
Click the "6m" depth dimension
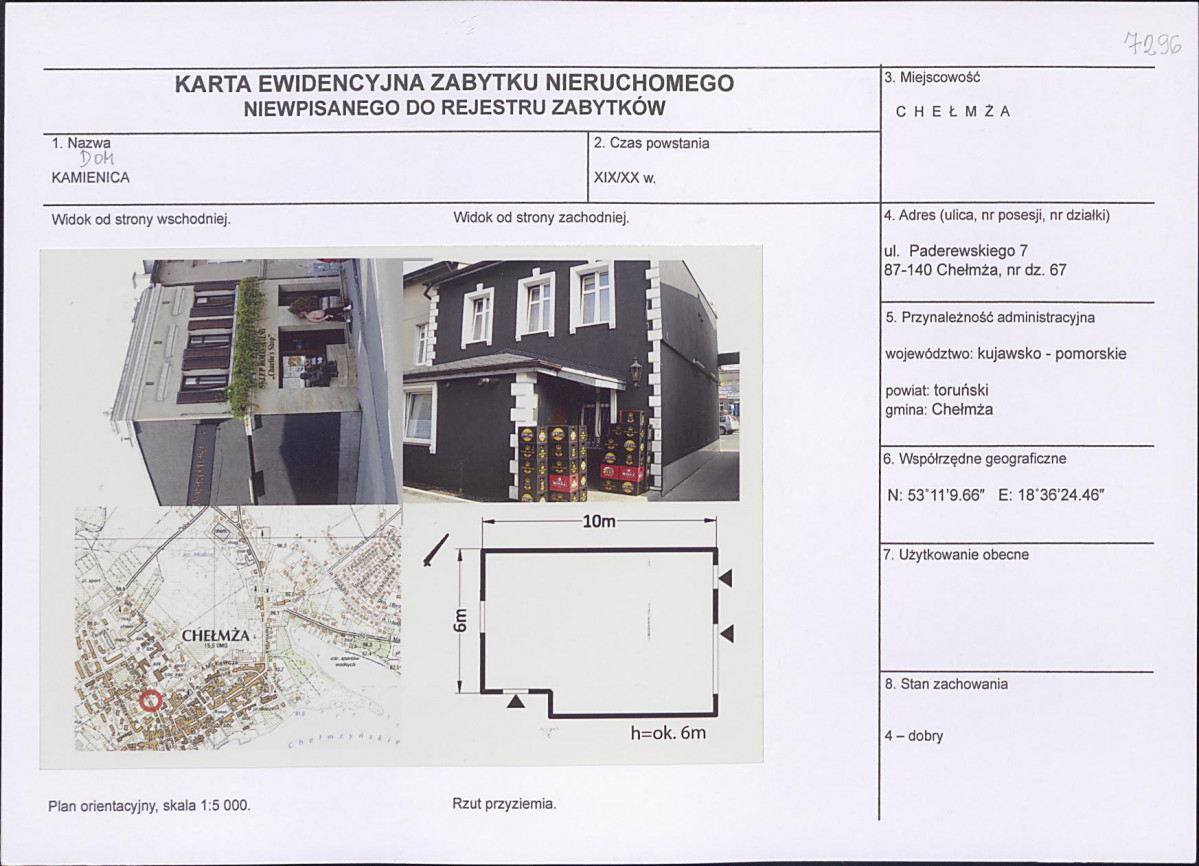tap(460, 621)
